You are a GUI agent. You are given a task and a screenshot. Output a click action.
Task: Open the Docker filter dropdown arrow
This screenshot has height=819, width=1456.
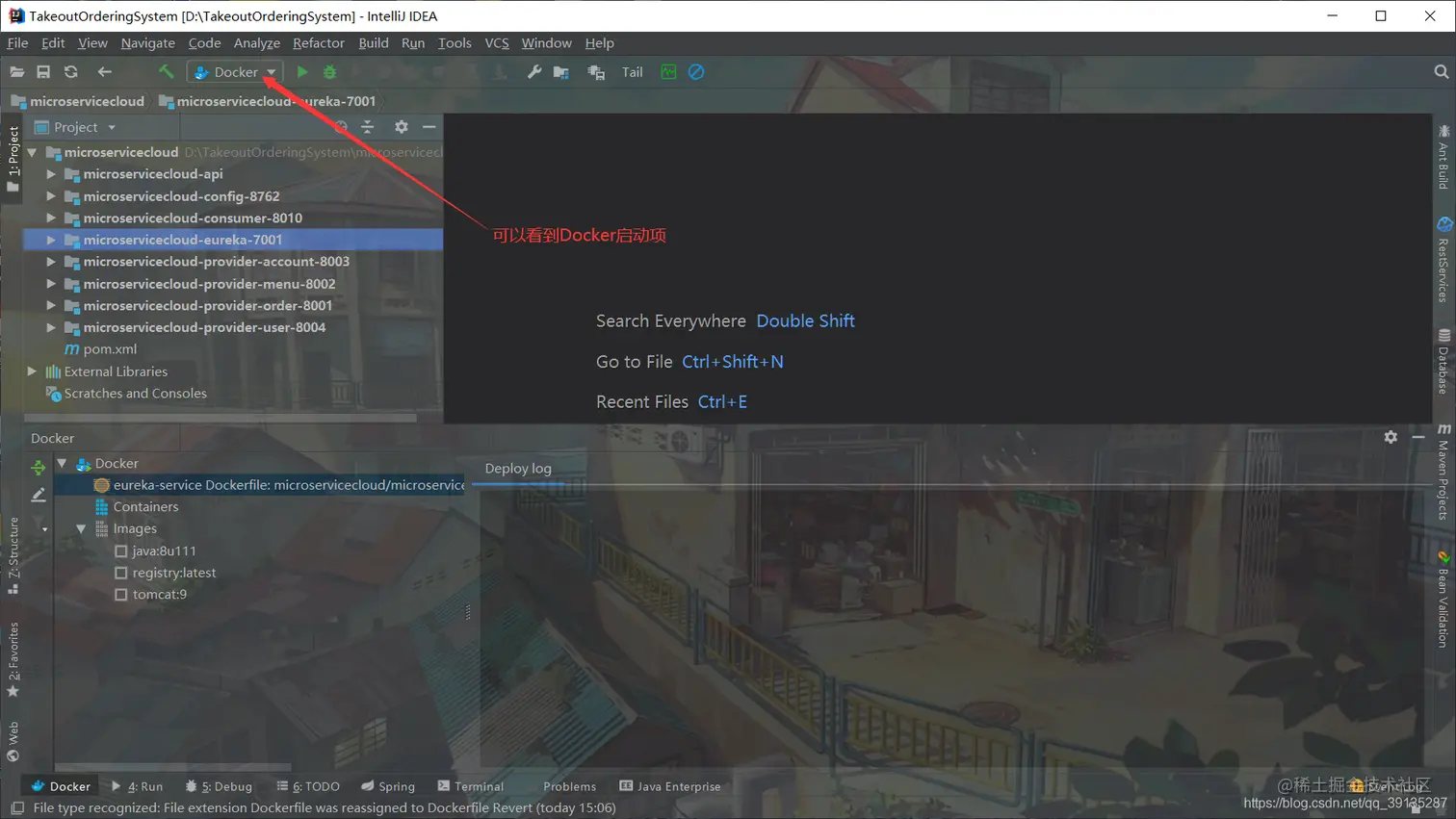click(x=44, y=529)
